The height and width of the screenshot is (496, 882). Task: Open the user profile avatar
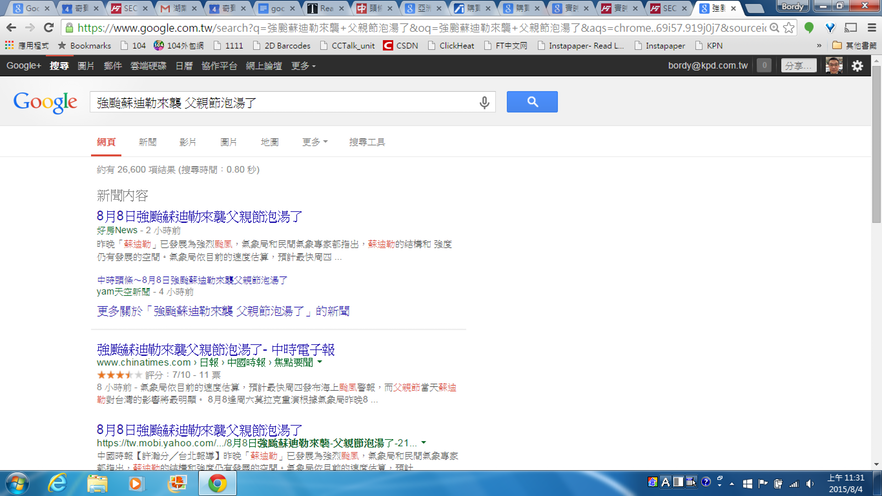(x=834, y=66)
